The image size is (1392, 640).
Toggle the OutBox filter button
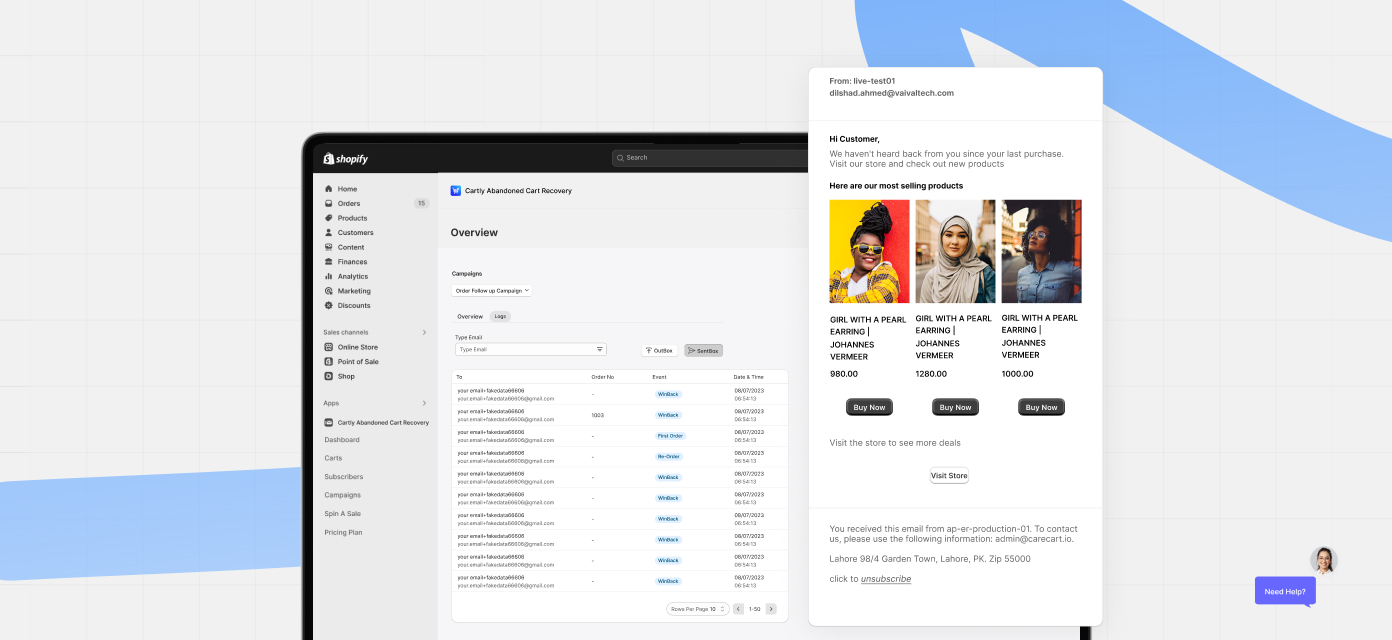click(660, 351)
